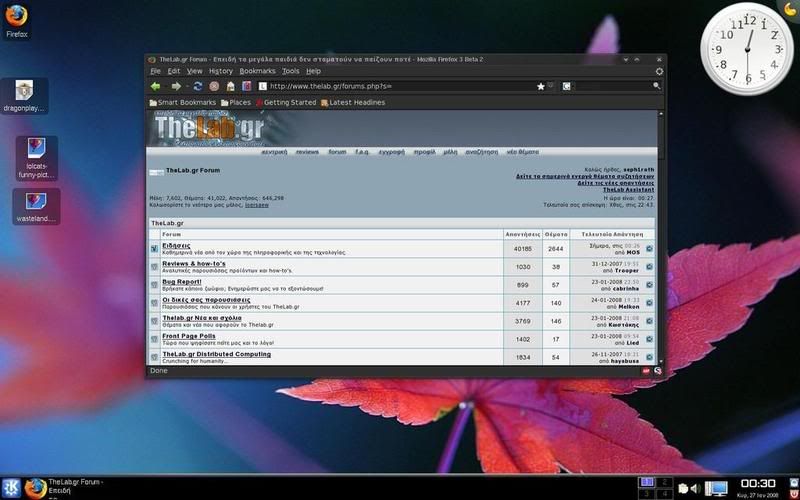800x500 pixels.
Task: Open the Bookmarks menu
Action: [x=258, y=71]
